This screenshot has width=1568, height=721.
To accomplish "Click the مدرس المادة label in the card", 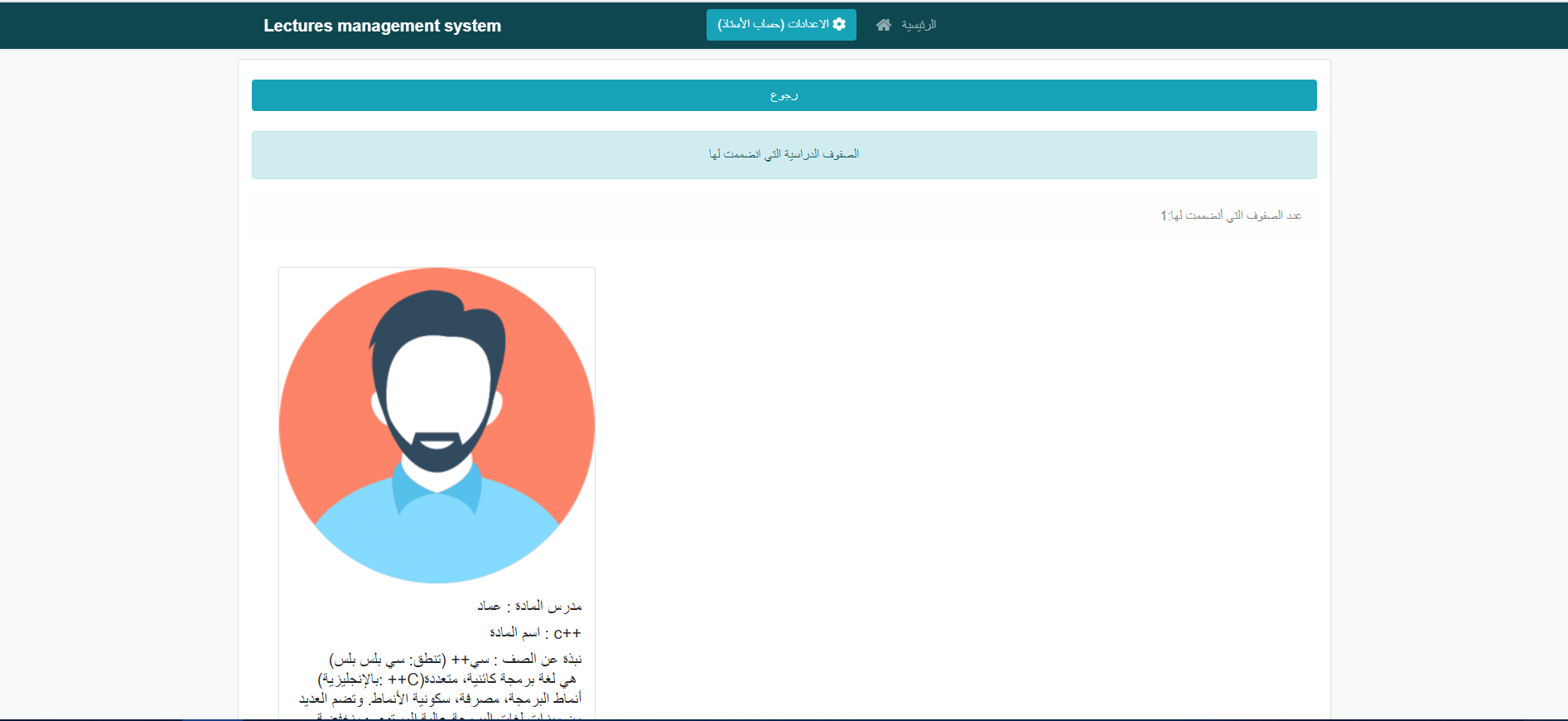I will pyautogui.click(x=548, y=606).
